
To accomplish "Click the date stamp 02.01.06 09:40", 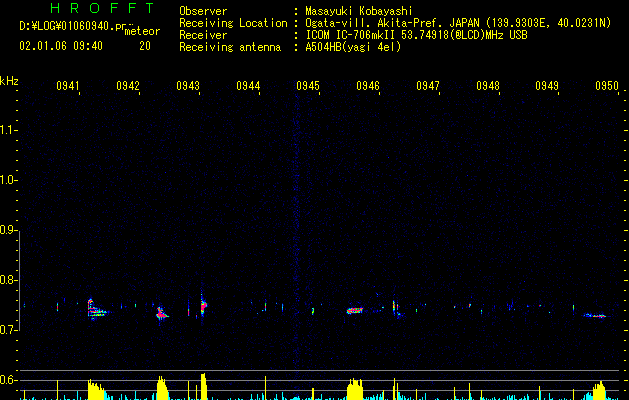I will pos(61,46).
